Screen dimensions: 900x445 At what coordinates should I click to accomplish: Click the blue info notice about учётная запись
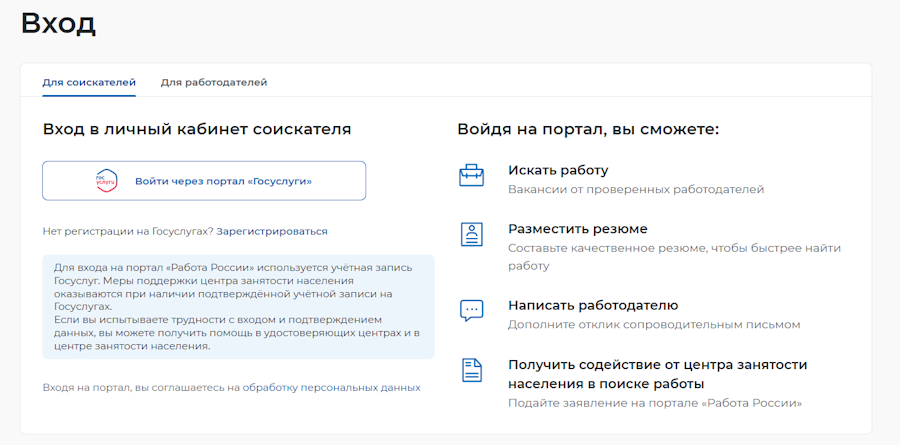pyautogui.click(x=238, y=307)
